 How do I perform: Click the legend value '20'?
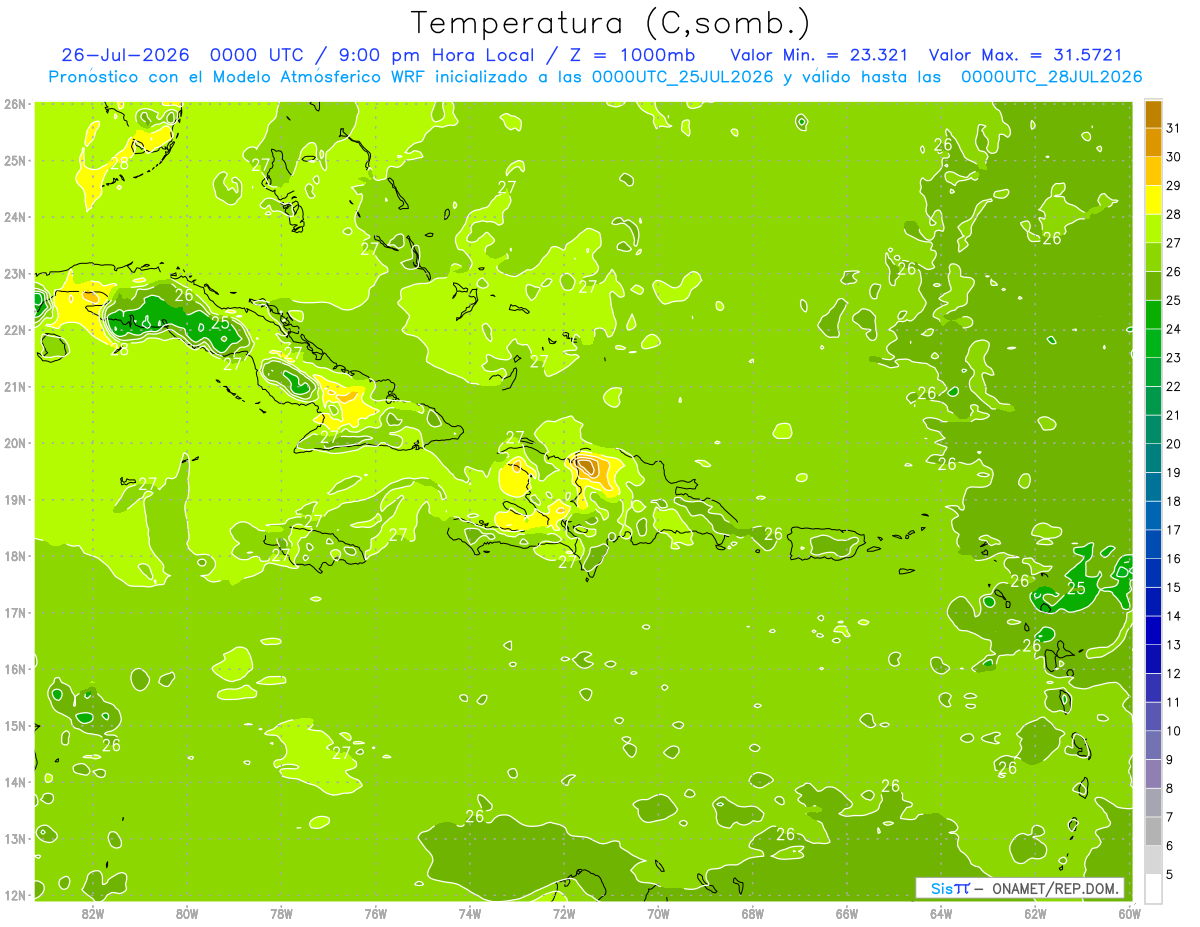click(x=1173, y=444)
